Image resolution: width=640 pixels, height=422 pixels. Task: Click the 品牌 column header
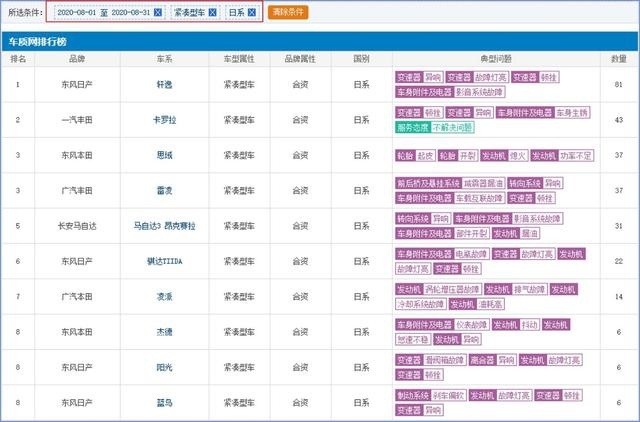coord(77,59)
